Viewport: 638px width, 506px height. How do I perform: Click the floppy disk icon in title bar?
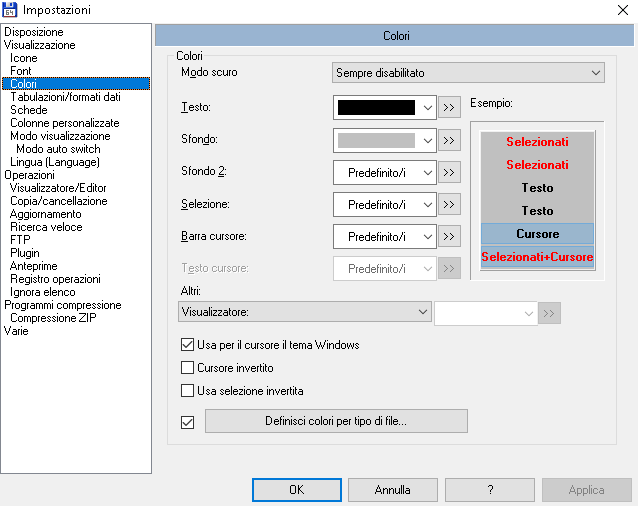point(9,10)
